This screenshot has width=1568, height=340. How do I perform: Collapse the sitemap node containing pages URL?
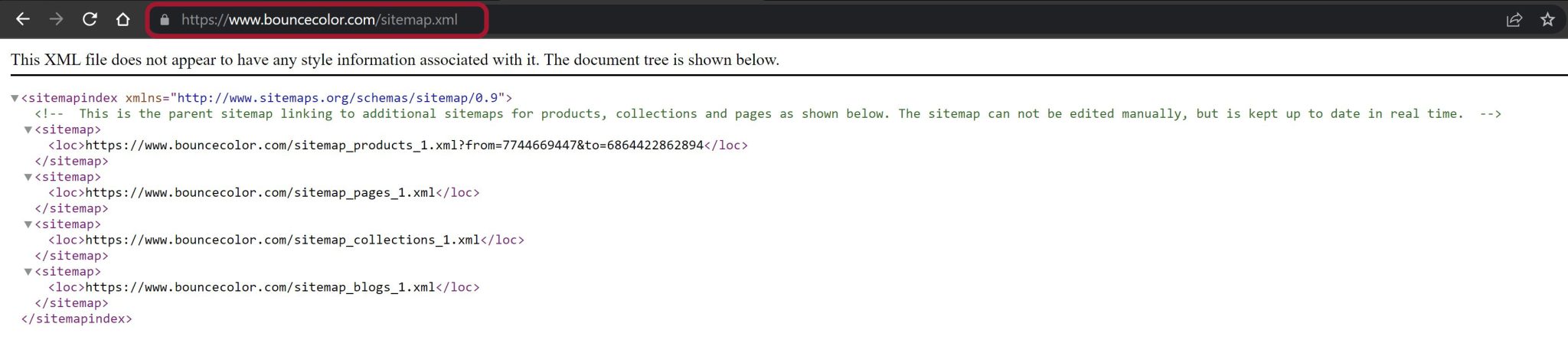28,178
